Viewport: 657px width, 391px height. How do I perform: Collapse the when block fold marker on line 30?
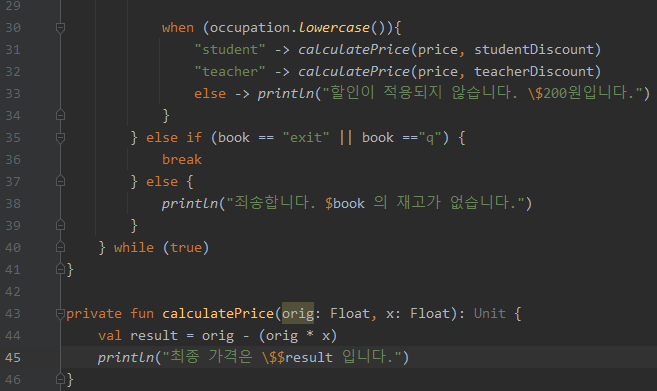pos(60,28)
